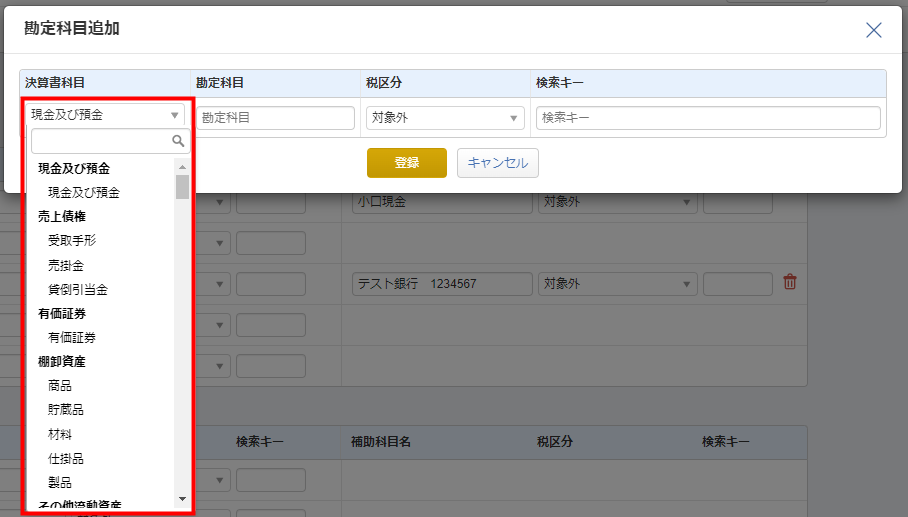Viewport: 908px width, 517px height.
Task: Click the キャンセル button
Action: coord(497,163)
